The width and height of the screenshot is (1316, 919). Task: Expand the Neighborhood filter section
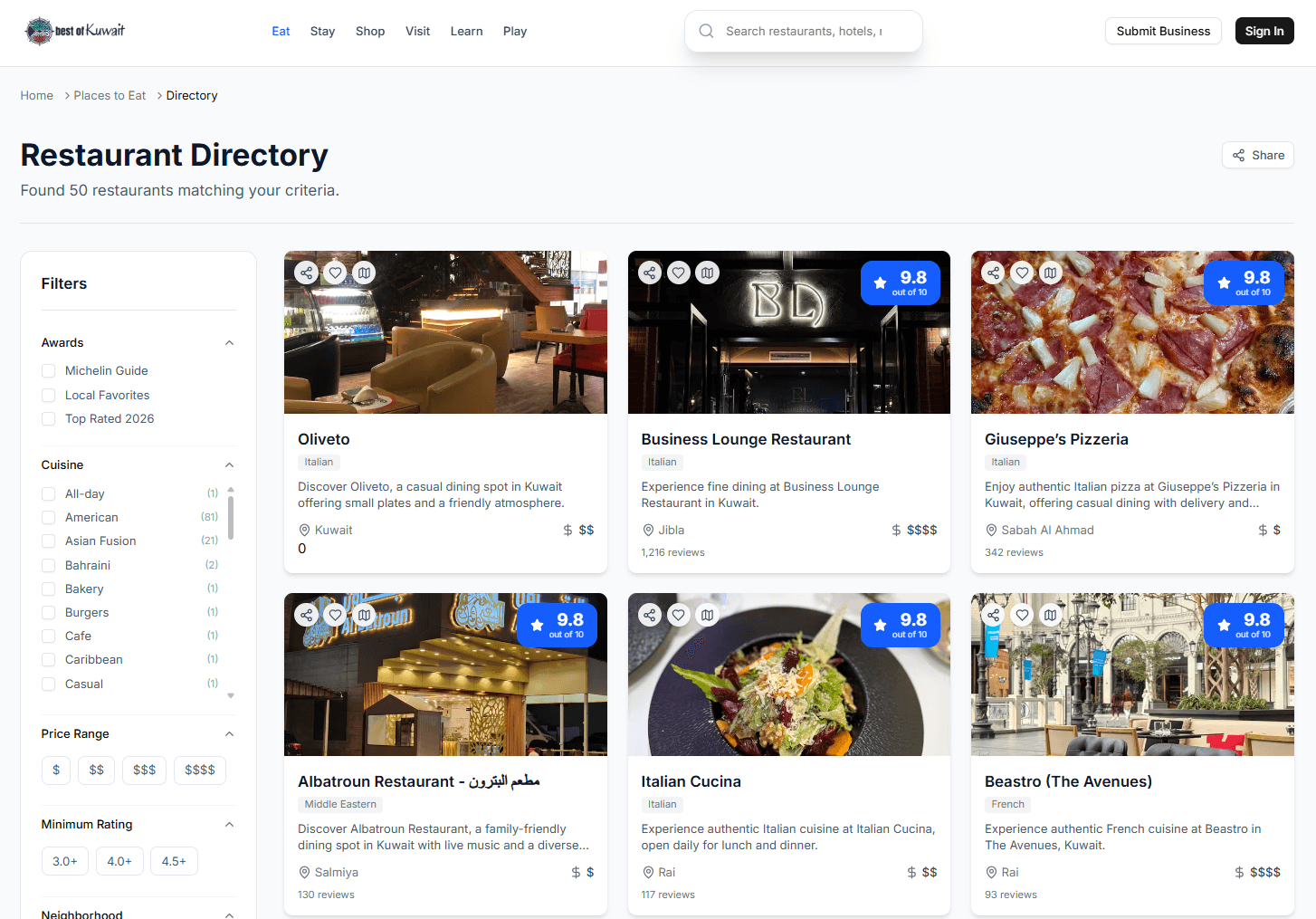pyautogui.click(x=229, y=914)
